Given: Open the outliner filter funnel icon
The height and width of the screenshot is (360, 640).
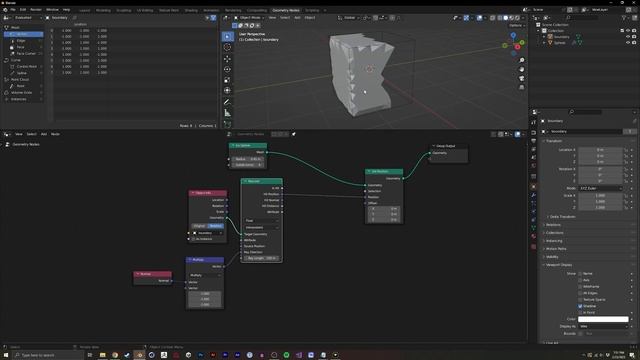Looking at the screenshot, I should (x=624, y=18).
